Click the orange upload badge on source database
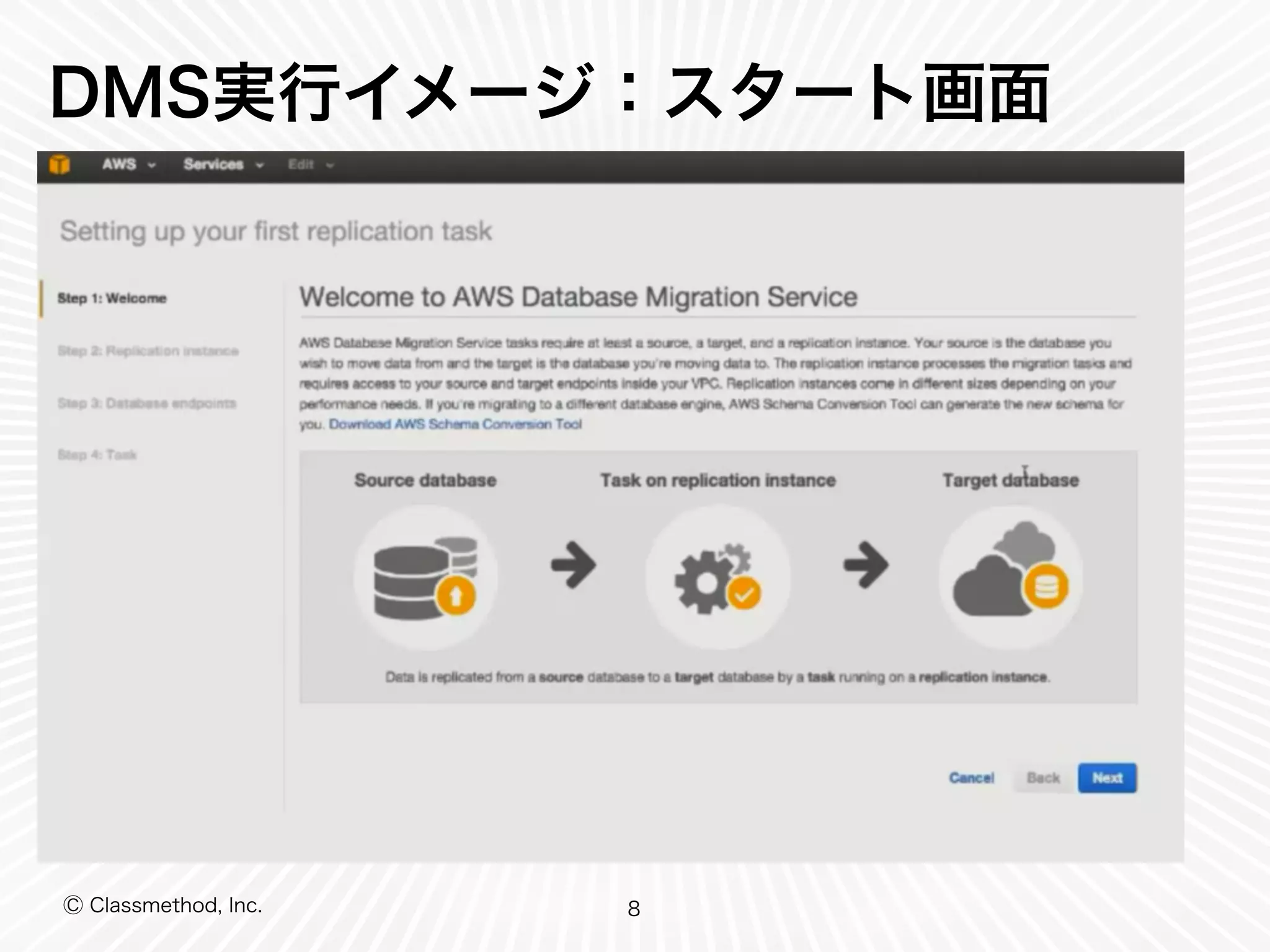The height and width of the screenshot is (952, 1270). pos(456,596)
